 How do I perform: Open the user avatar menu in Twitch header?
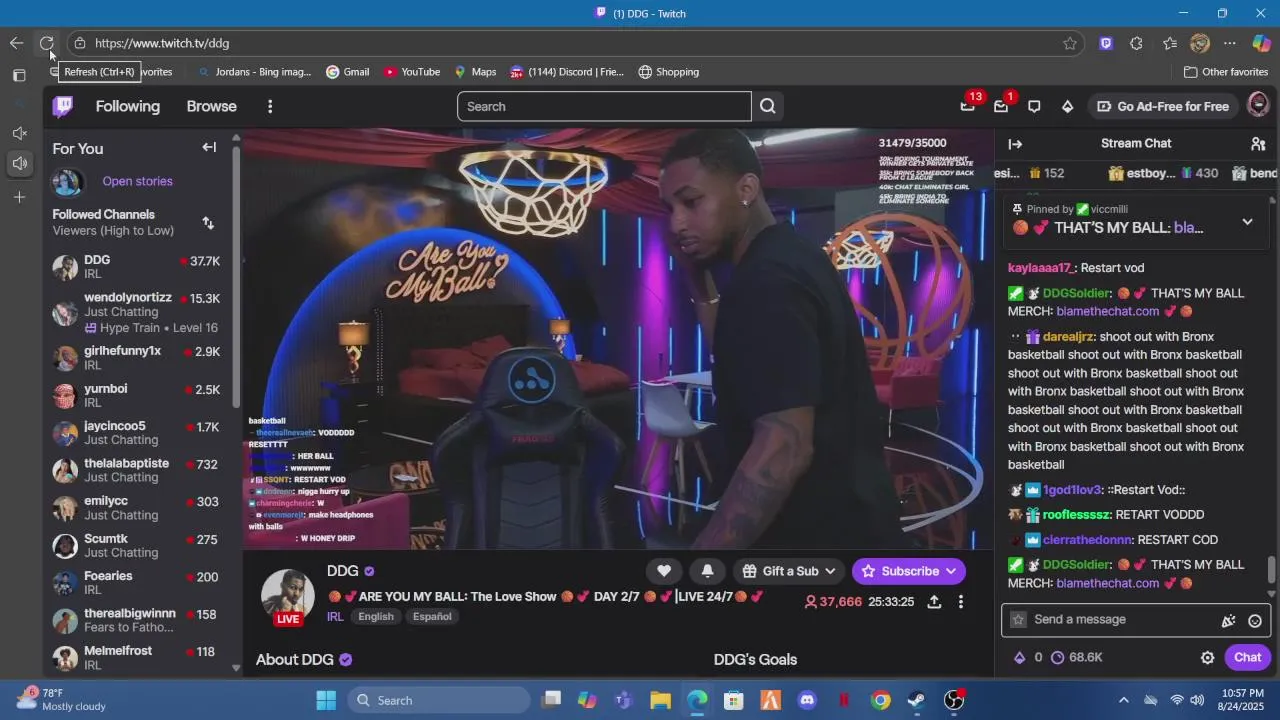coord(1258,105)
